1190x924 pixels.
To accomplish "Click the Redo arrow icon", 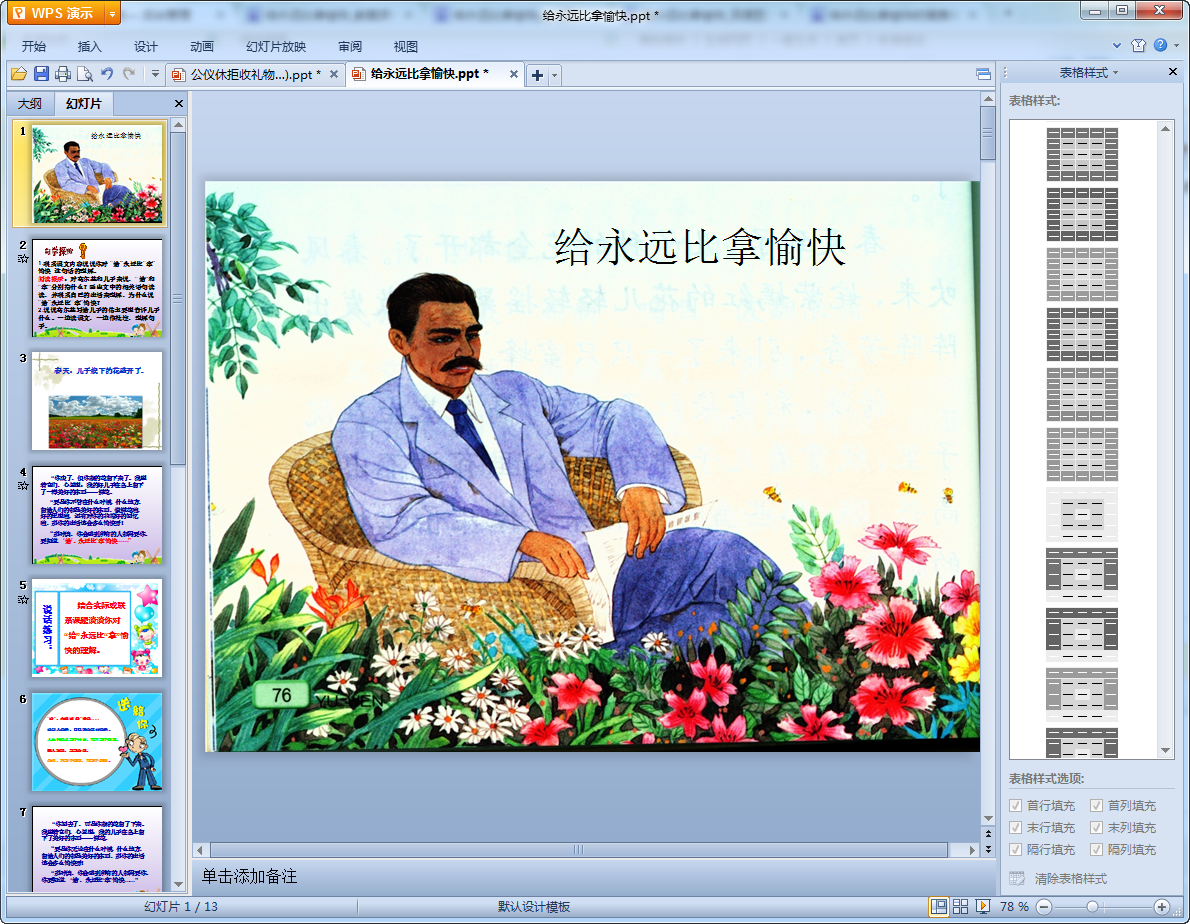I will 129,74.
